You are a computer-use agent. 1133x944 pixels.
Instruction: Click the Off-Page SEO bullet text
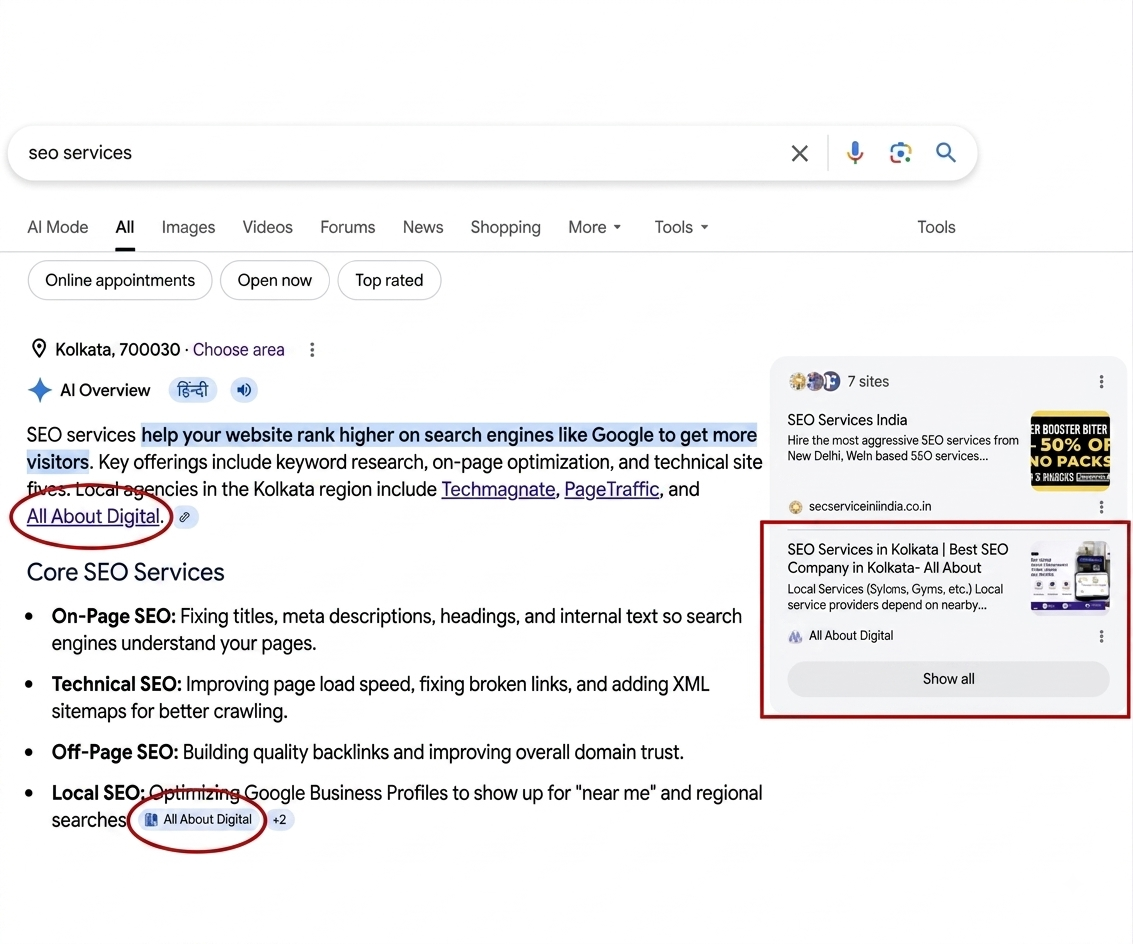click(x=367, y=752)
